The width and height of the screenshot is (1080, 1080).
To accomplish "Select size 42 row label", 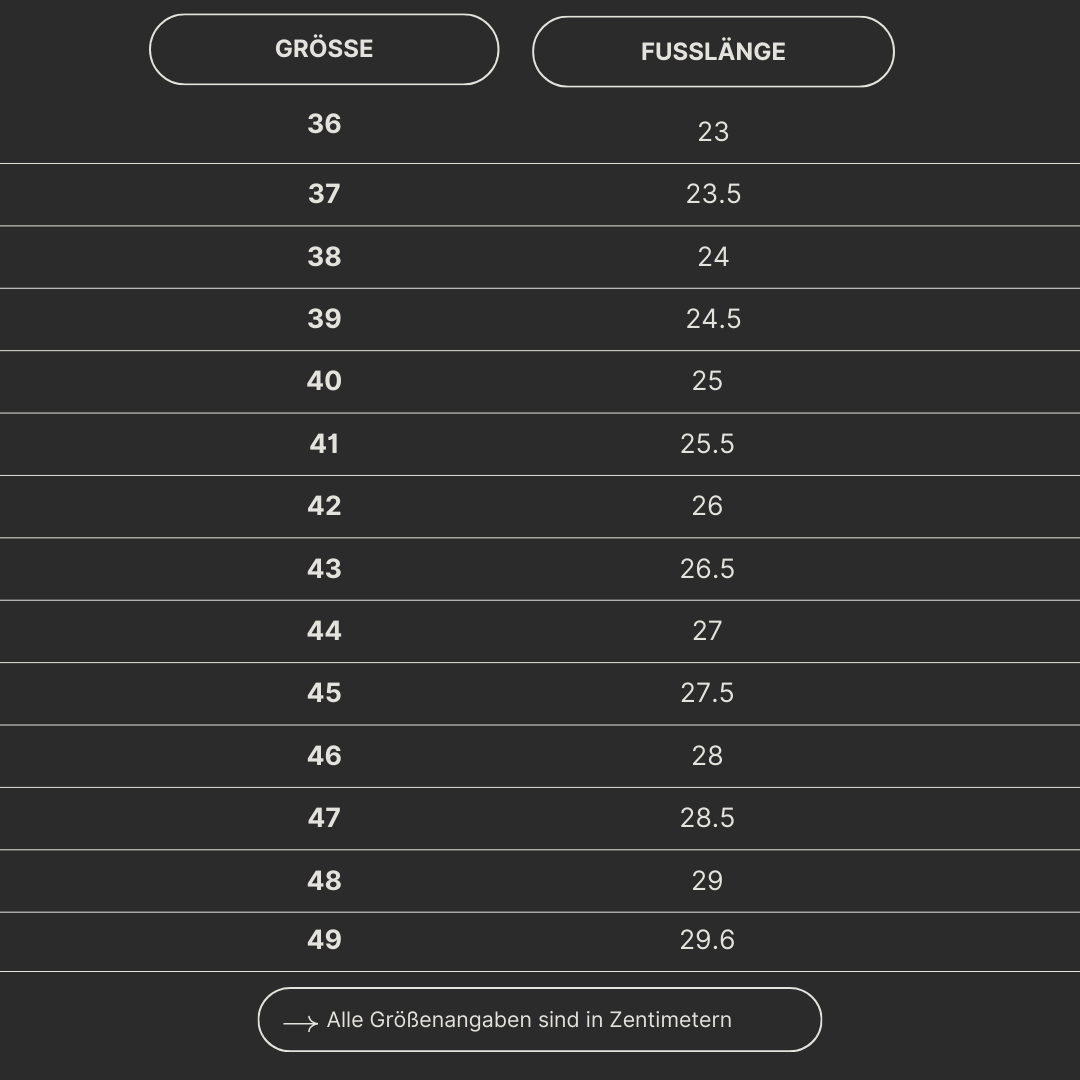I will [324, 506].
